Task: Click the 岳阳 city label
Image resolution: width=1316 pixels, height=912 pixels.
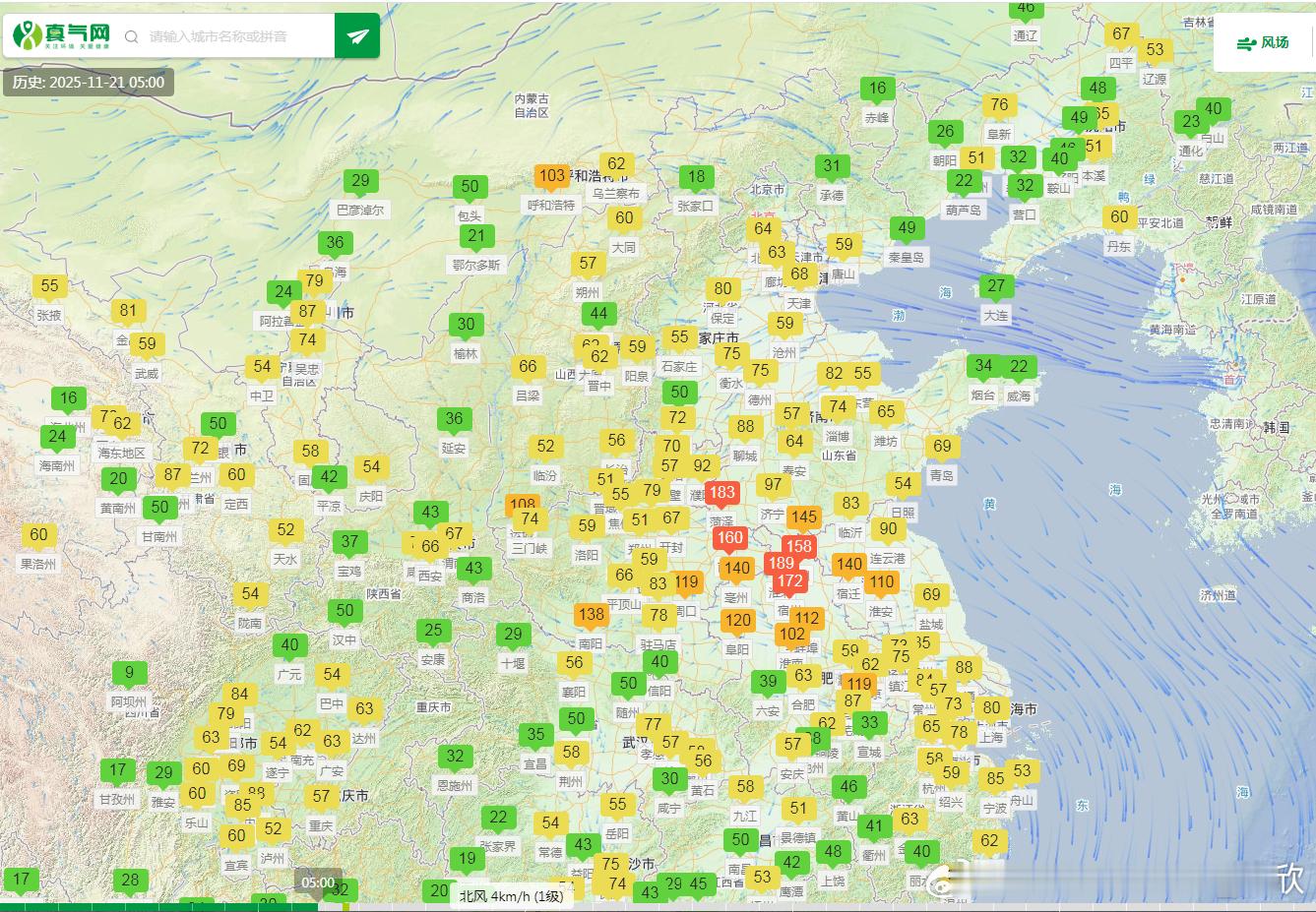Action: [617, 833]
